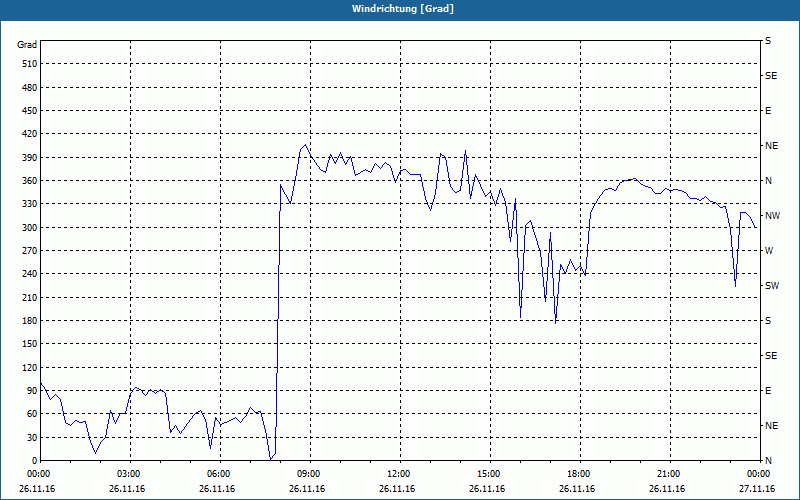The height and width of the screenshot is (500, 800).
Task: Click the 21:00 time label
Action: (668, 474)
